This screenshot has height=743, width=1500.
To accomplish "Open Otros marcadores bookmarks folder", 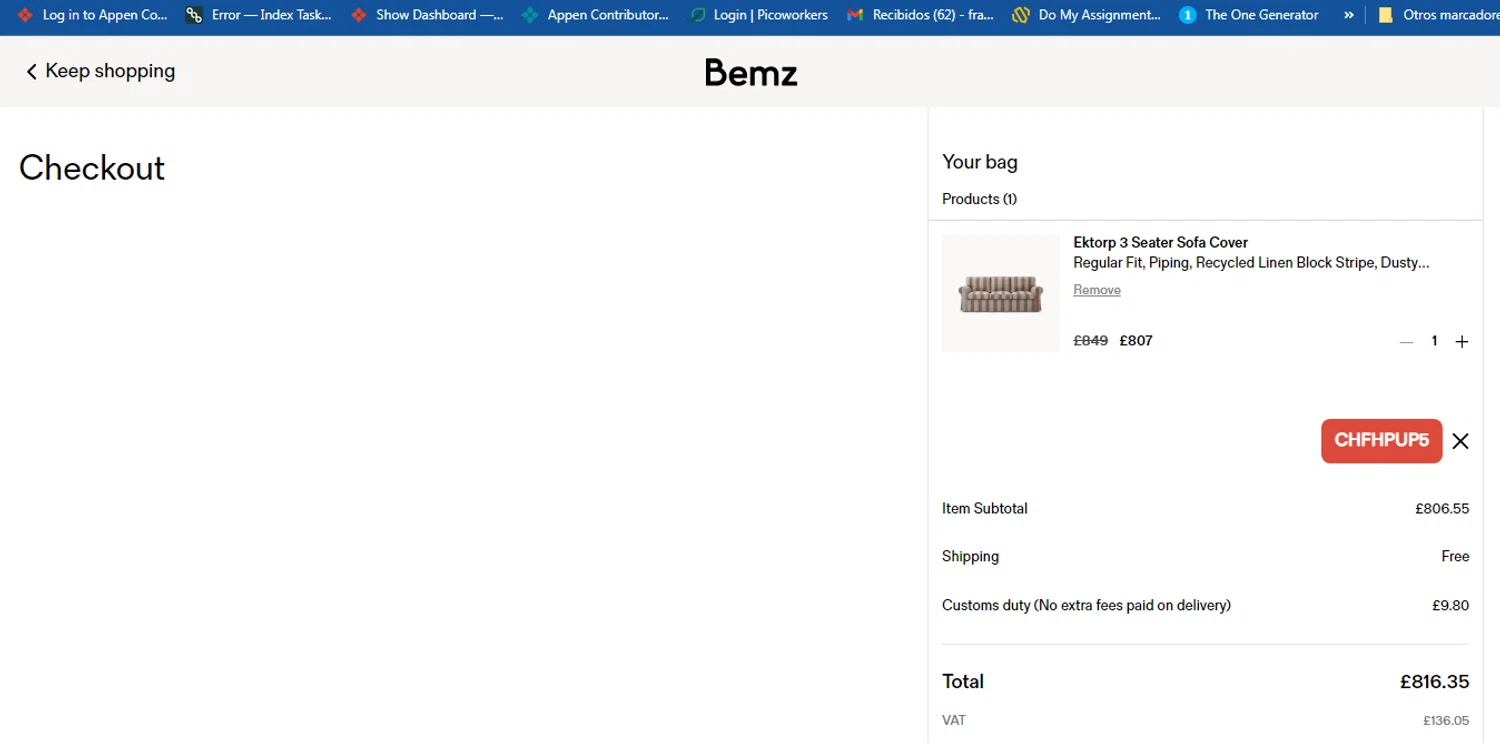I will [1437, 15].
